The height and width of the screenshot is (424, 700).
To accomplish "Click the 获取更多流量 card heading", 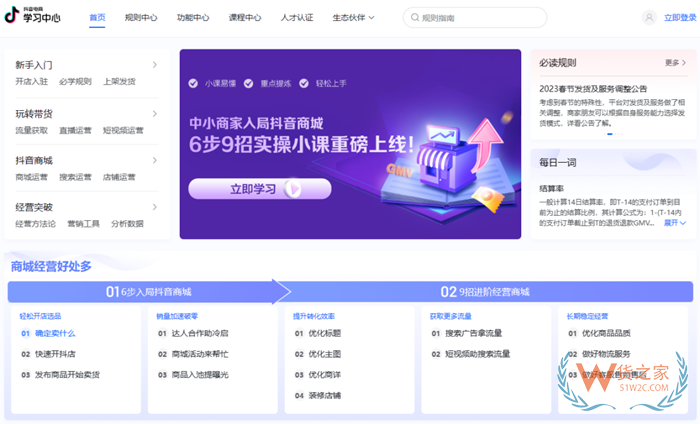I will pos(450,316).
